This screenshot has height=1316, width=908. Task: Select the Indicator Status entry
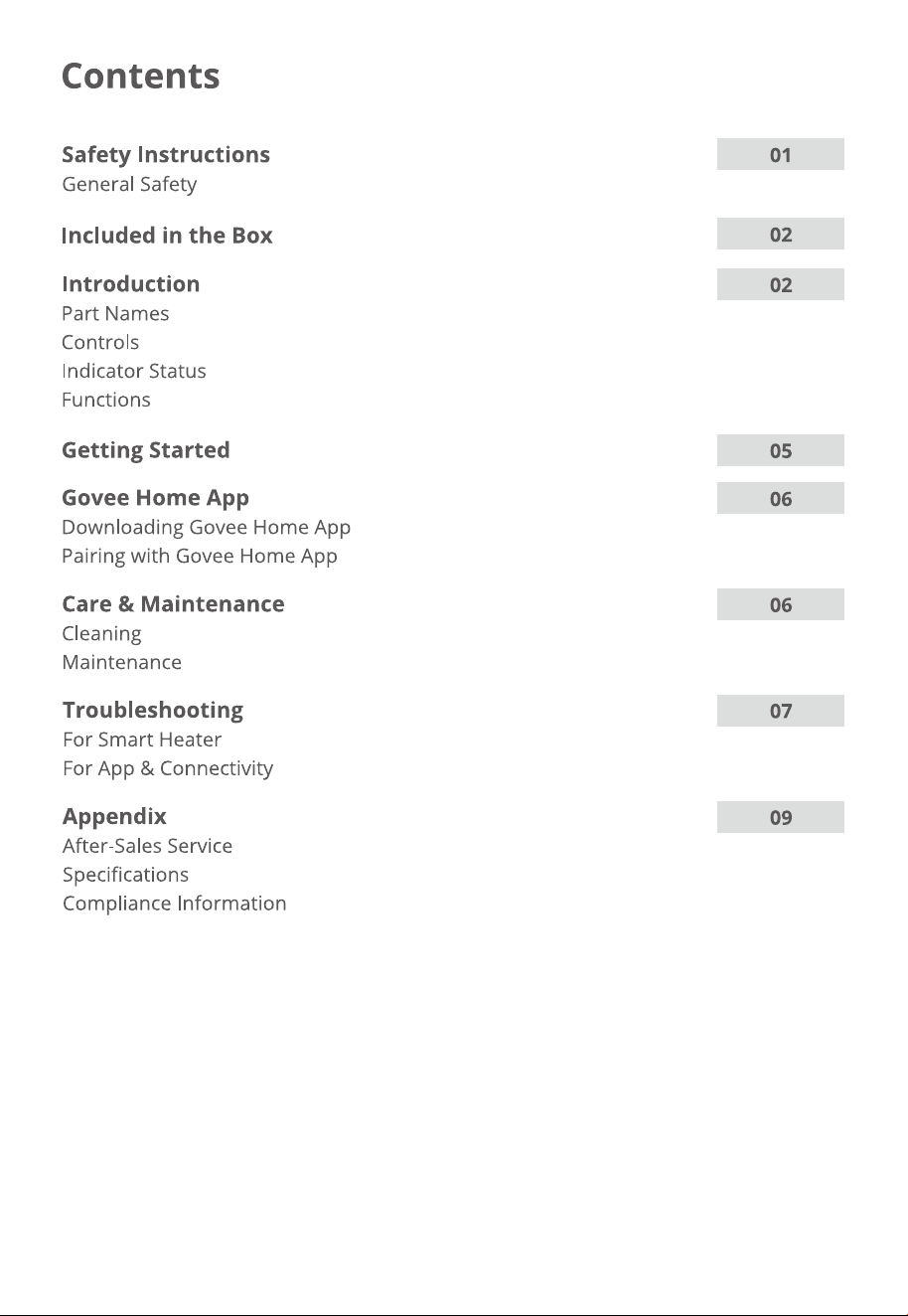pos(134,371)
